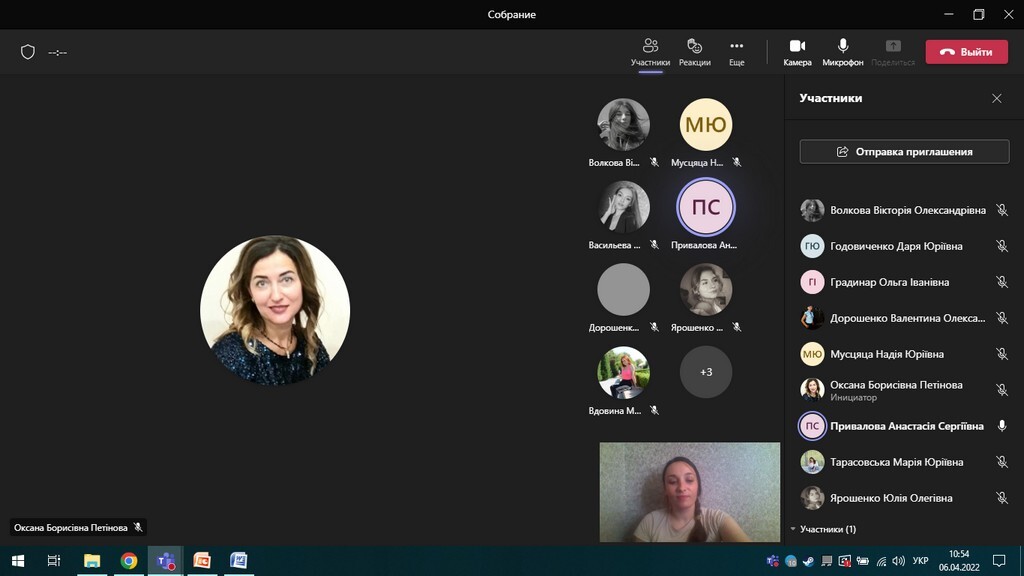This screenshot has width=1024, height=576.
Task: Open Google Chrome from the taskbar
Action: pyautogui.click(x=129, y=560)
